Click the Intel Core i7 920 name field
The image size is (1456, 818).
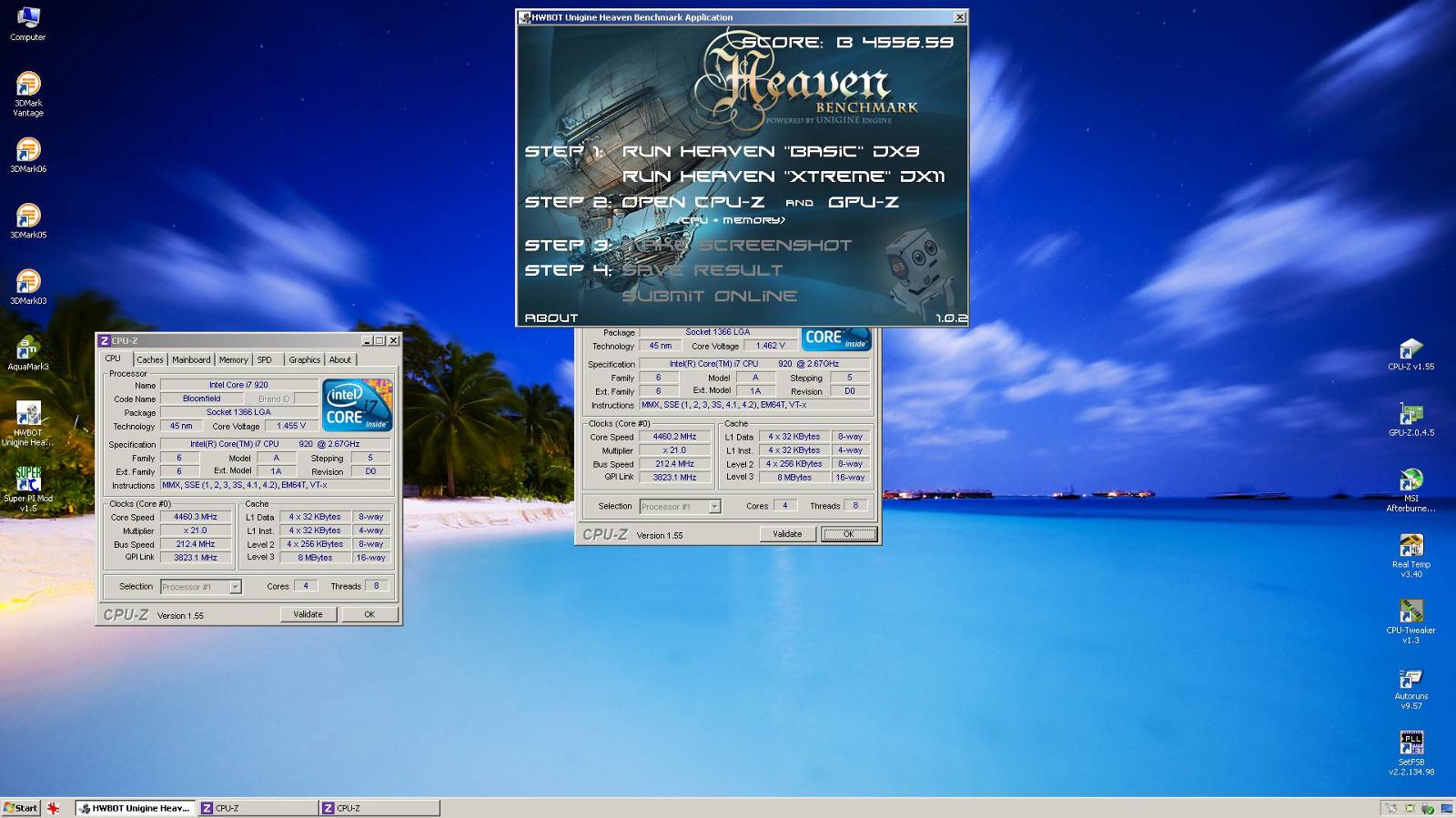tap(238, 385)
